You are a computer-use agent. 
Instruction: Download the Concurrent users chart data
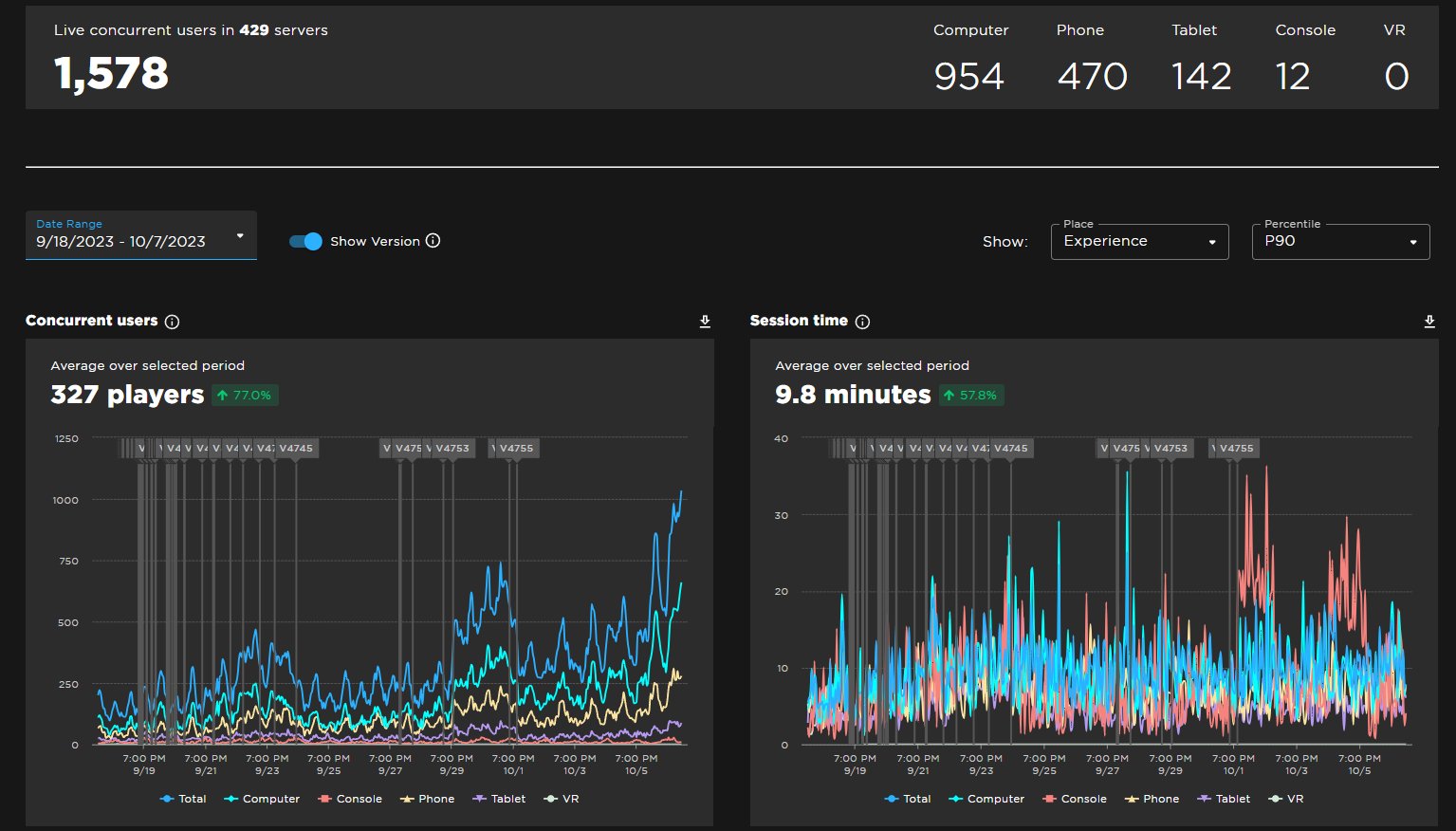(705, 322)
